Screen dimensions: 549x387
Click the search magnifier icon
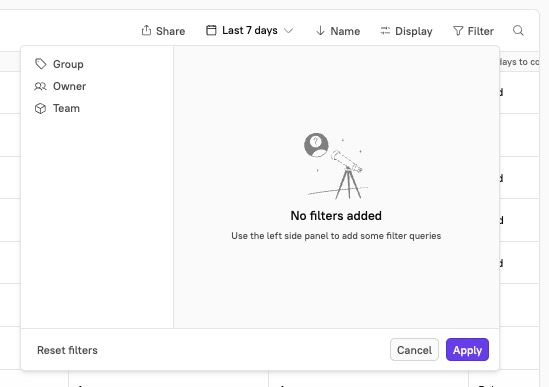pyautogui.click(x=518, y=30)
